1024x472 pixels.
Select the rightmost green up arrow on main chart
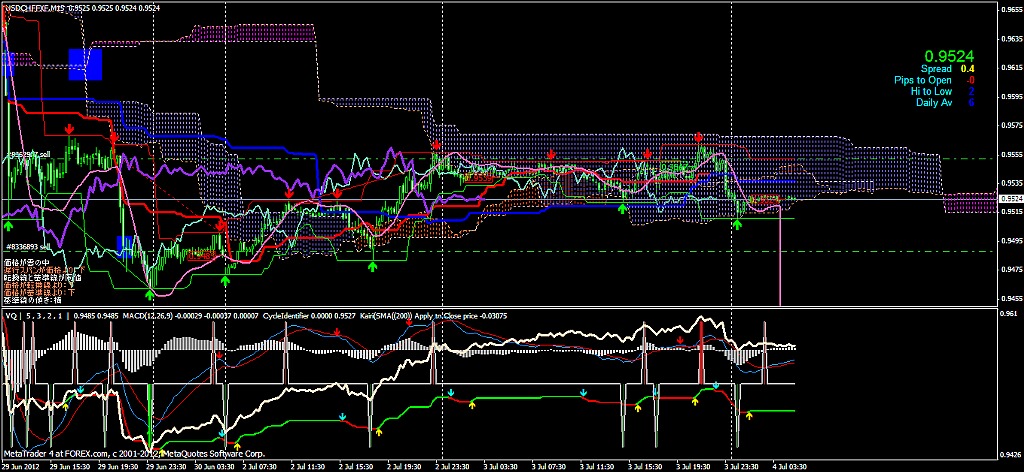pyautogui.click(x=738, y=224)
